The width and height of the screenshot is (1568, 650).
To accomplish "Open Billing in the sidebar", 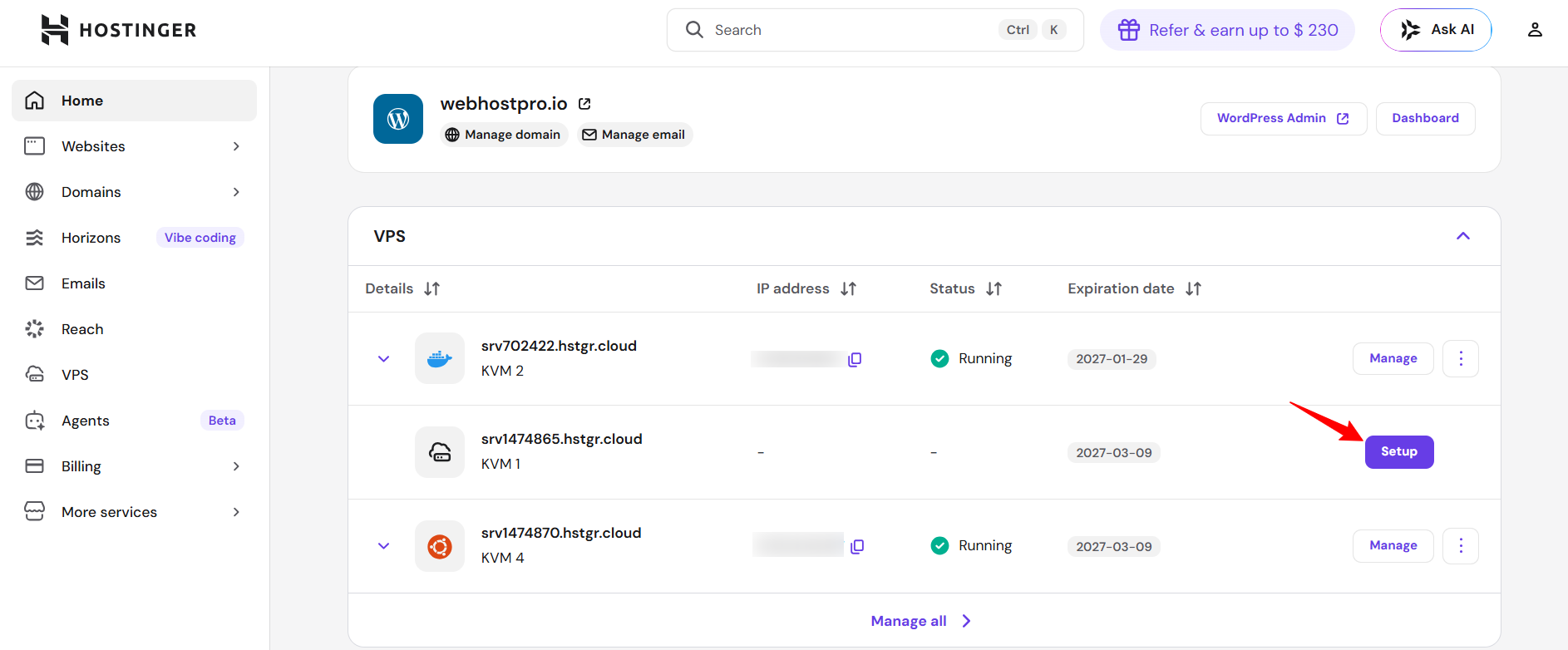I will [134, 466].
